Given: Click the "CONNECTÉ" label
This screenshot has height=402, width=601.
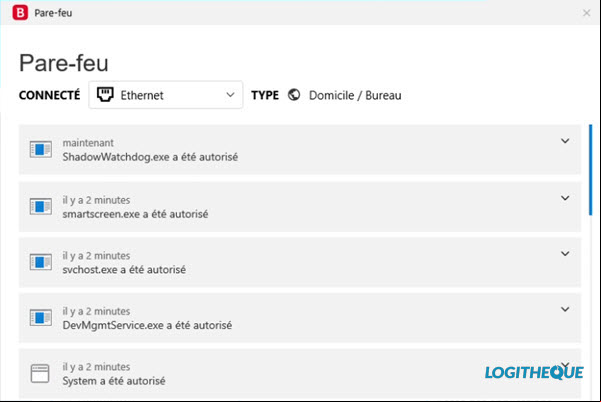Looking at the screenshot, I should pos(49,95).
